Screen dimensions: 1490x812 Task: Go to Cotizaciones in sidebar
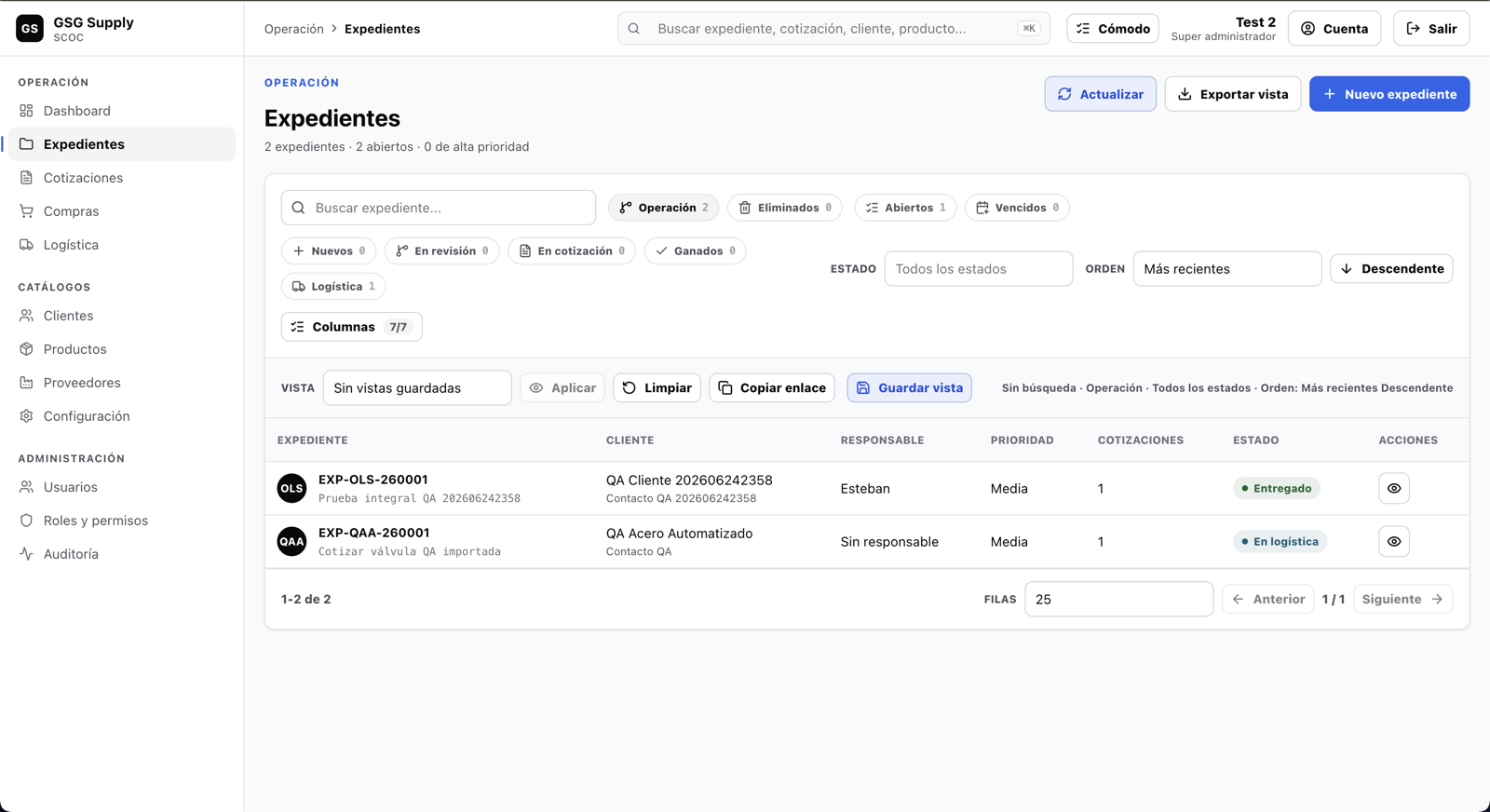tap(122, 178)
